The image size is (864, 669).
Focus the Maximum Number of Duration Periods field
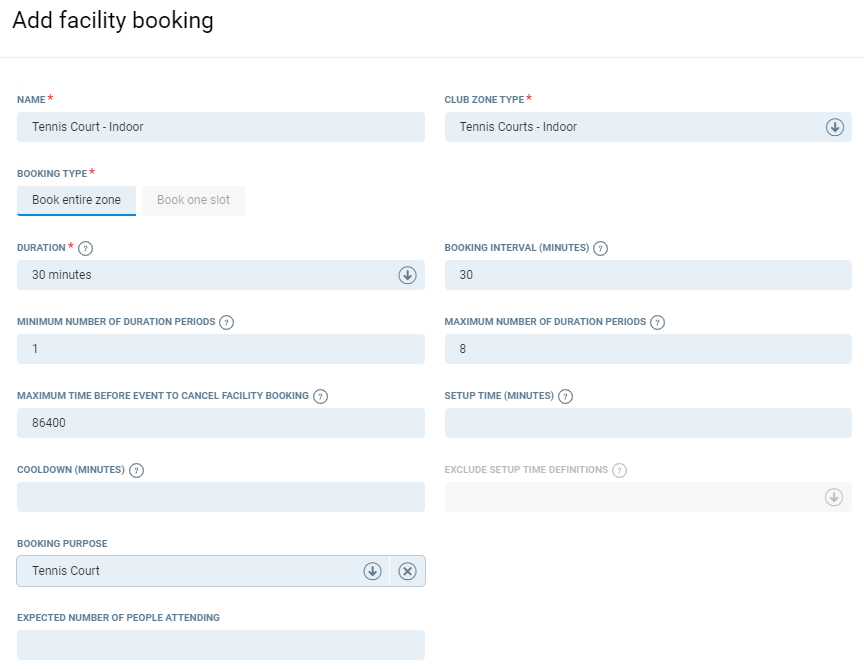pos(648,349)
